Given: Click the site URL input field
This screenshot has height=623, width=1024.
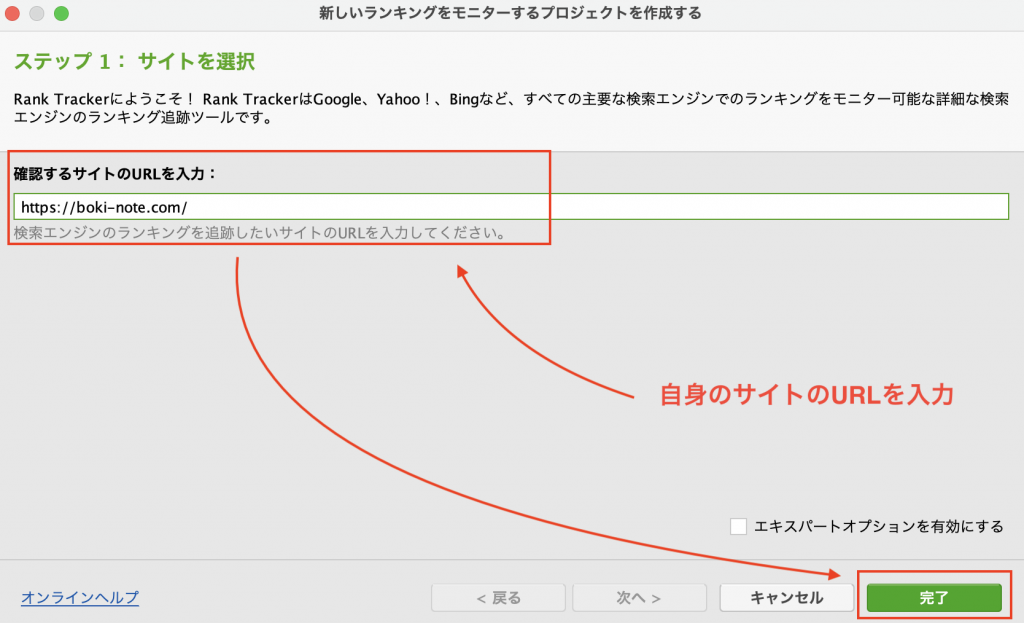Looking at the screenshot, I should click(511, 207).
